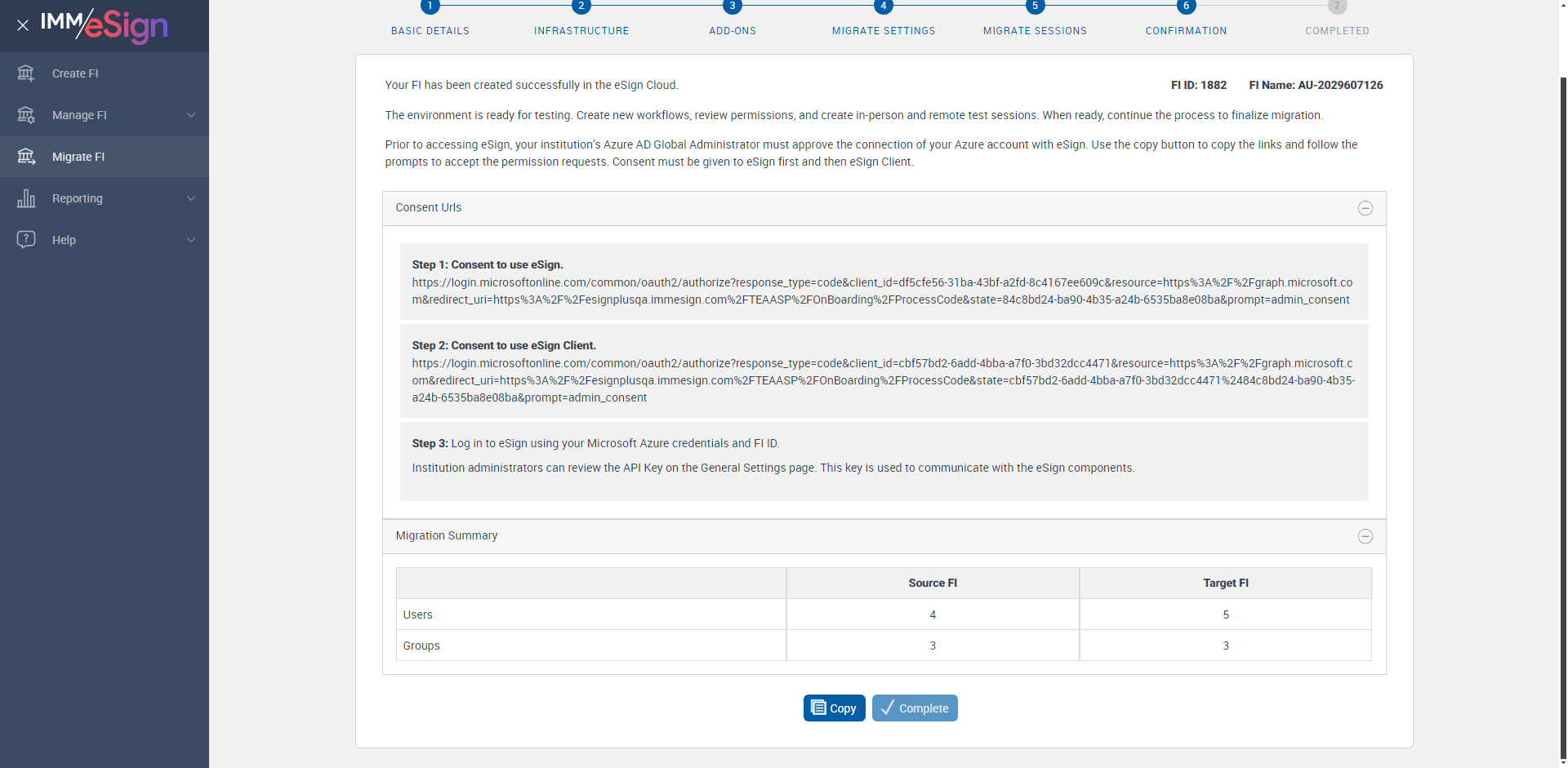This screenshot has height=768, width=1568.
Task: Click the Groups row label
Action: coord(421,646)
